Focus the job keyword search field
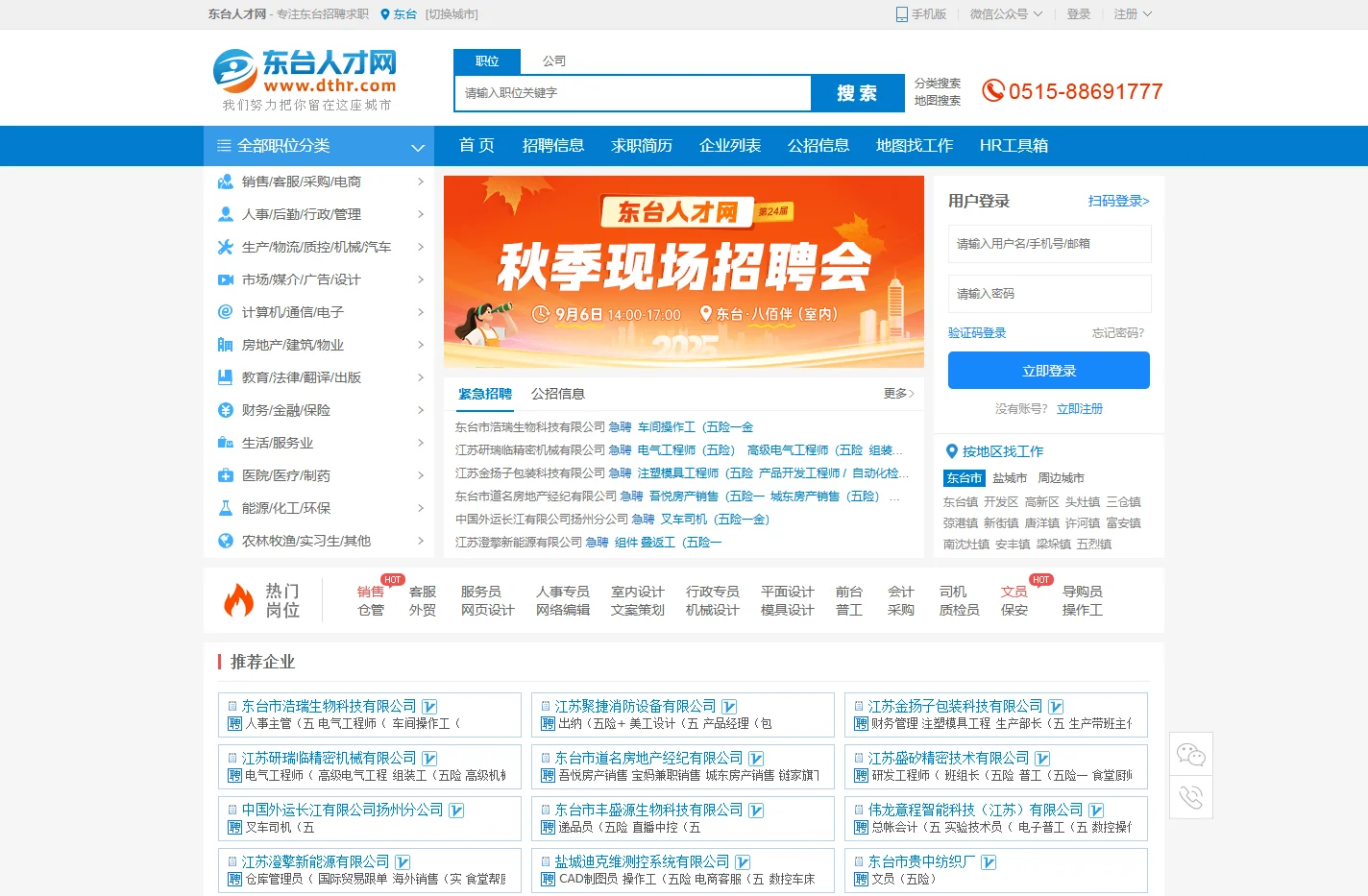1368x896 pixels. (x=633, y=93)
